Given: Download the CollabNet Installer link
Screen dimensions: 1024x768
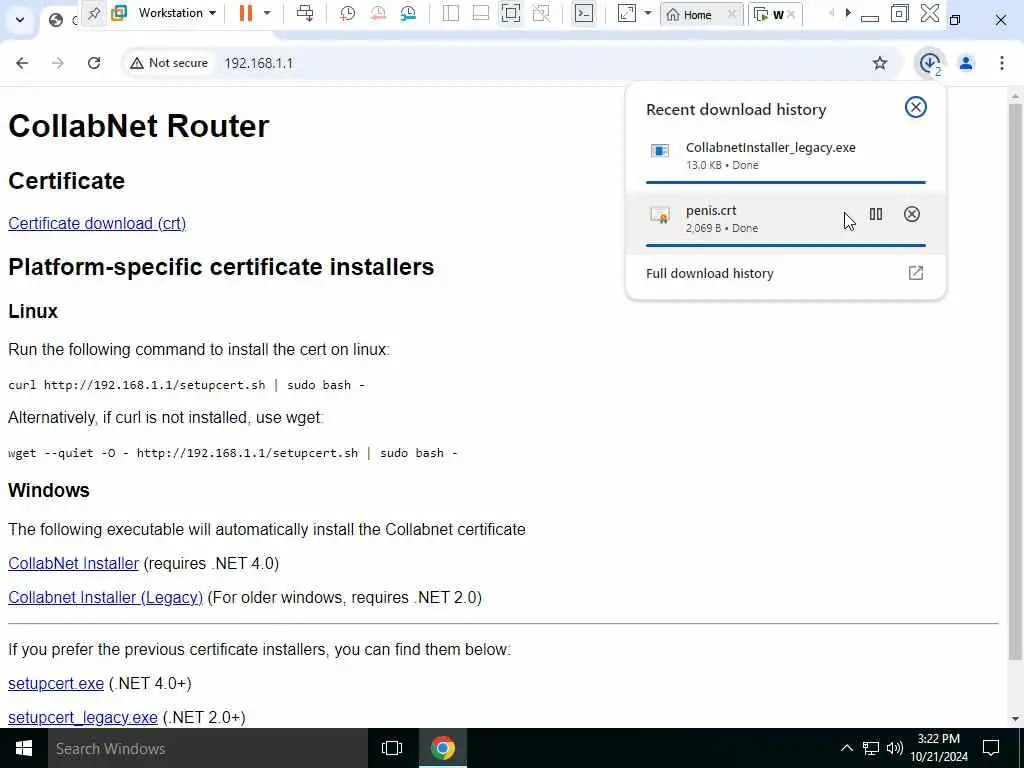Looking at the screenshot, I should point(73,563).
